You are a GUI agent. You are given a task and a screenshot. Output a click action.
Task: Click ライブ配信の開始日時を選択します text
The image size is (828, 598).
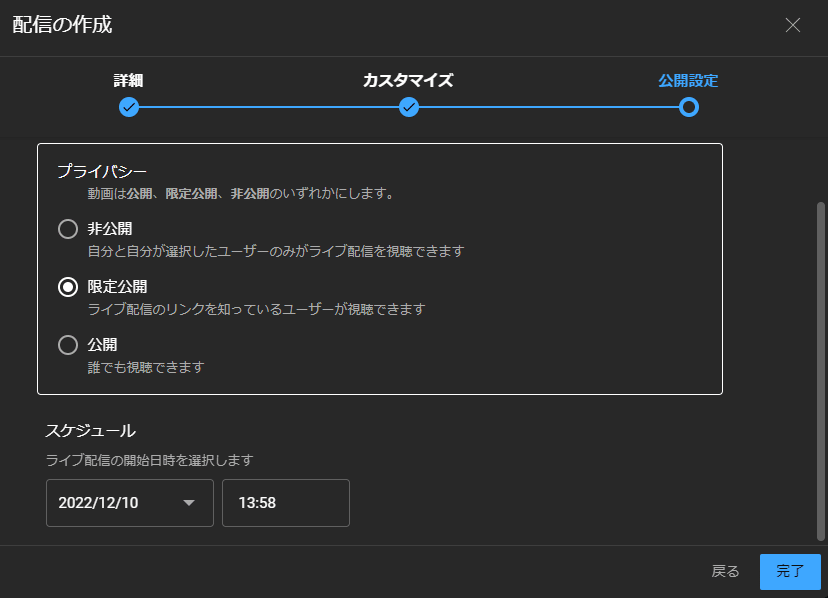click(x=149, y=460)
